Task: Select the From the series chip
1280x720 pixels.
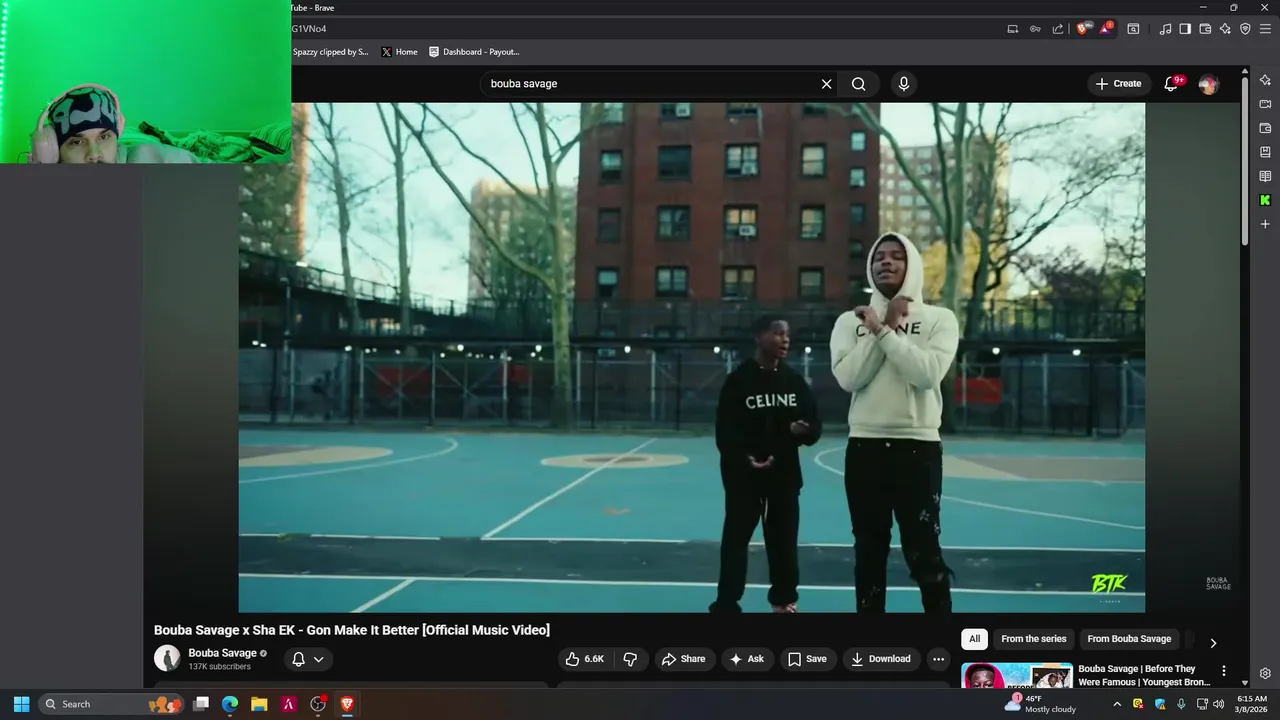Action: tap(1034, 639)
